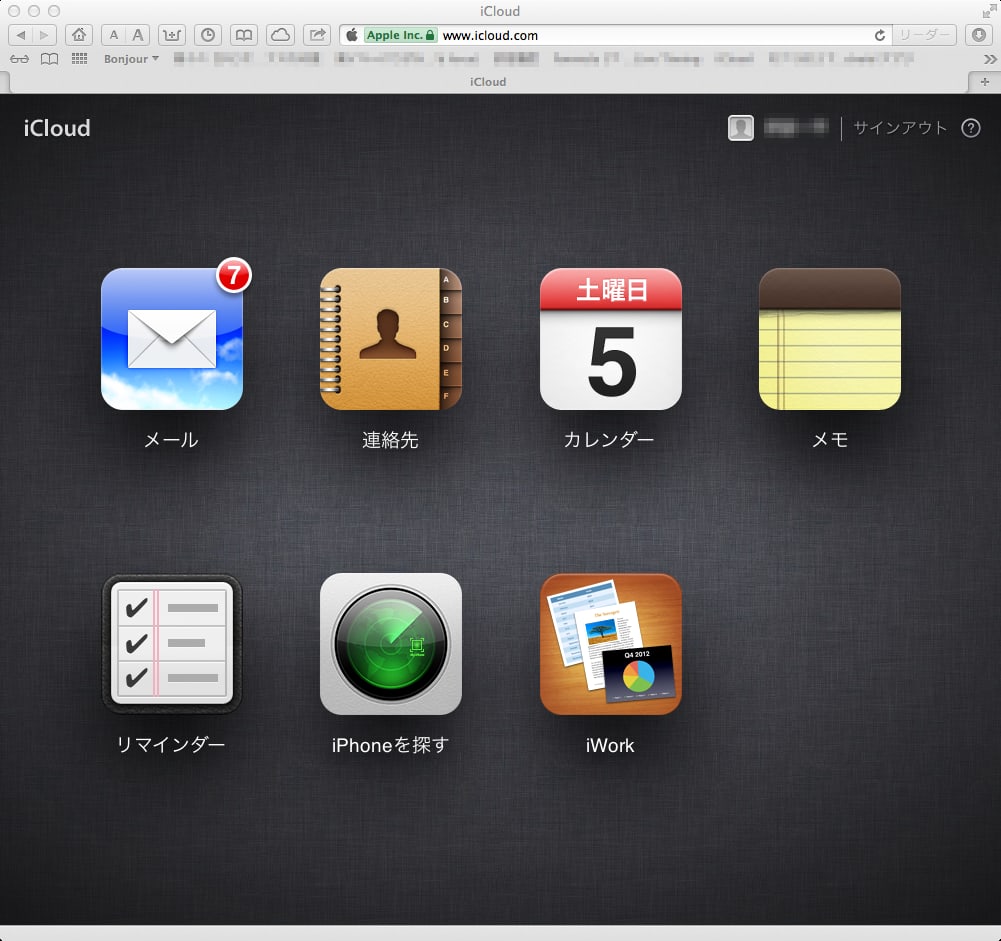1001x941 pixels.
Task: Click the メール label under the Mail icon
Action: [x=171, y=440]
